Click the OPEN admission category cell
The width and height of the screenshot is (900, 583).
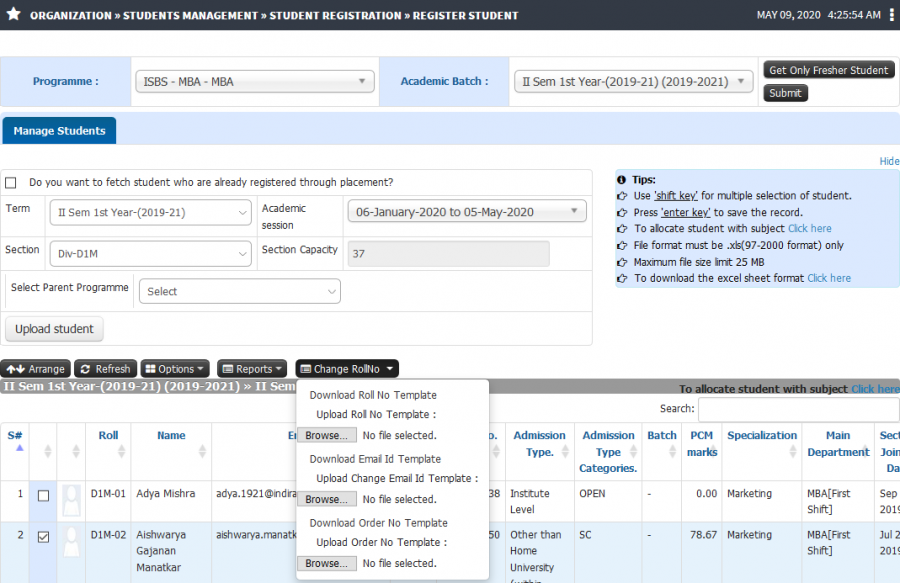pyautogui.click(x=592, y=493)
